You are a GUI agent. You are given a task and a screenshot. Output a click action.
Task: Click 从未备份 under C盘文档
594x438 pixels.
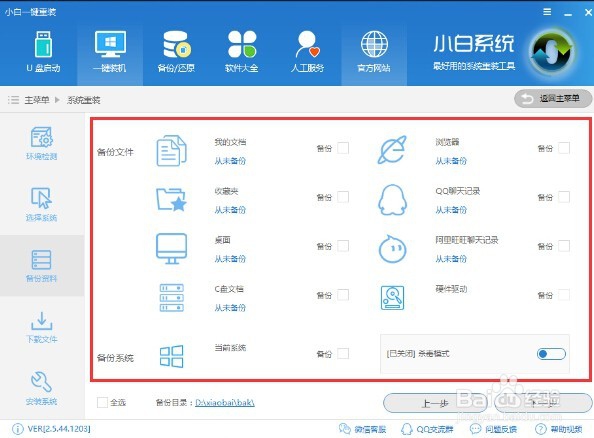pos(230,308)
